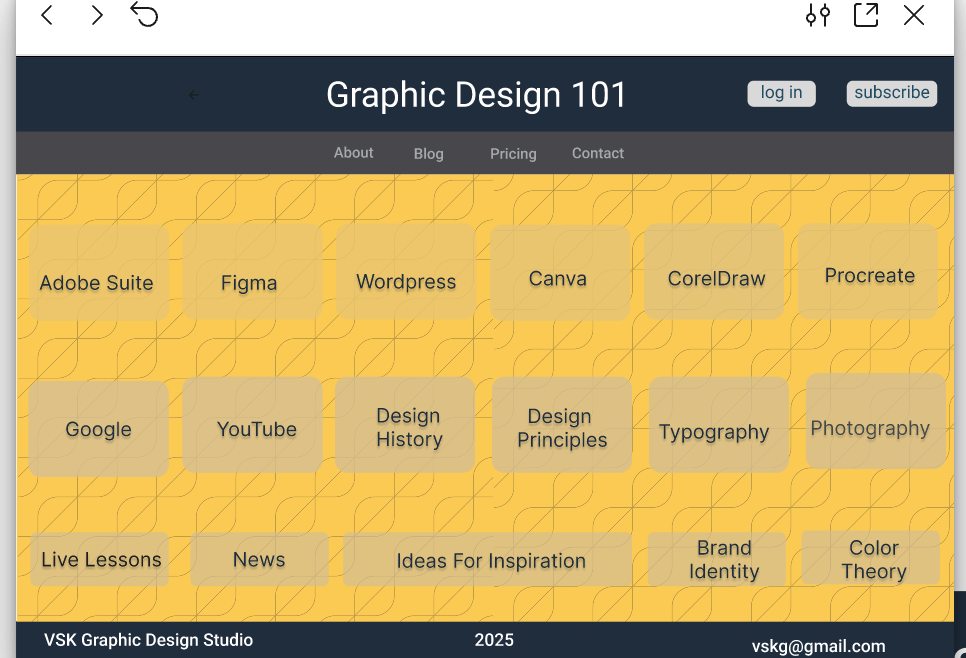The height and width of the screenshot is (658, 966).
Task: Click the Ideas For Inspiration tile
Action: (x=489, y=561)
